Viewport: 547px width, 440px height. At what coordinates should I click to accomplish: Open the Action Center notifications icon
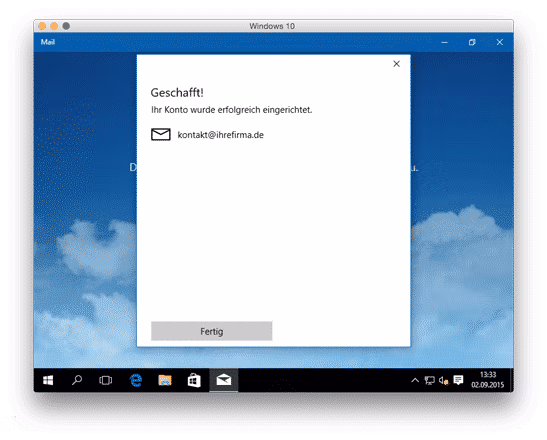pos(458,380)
